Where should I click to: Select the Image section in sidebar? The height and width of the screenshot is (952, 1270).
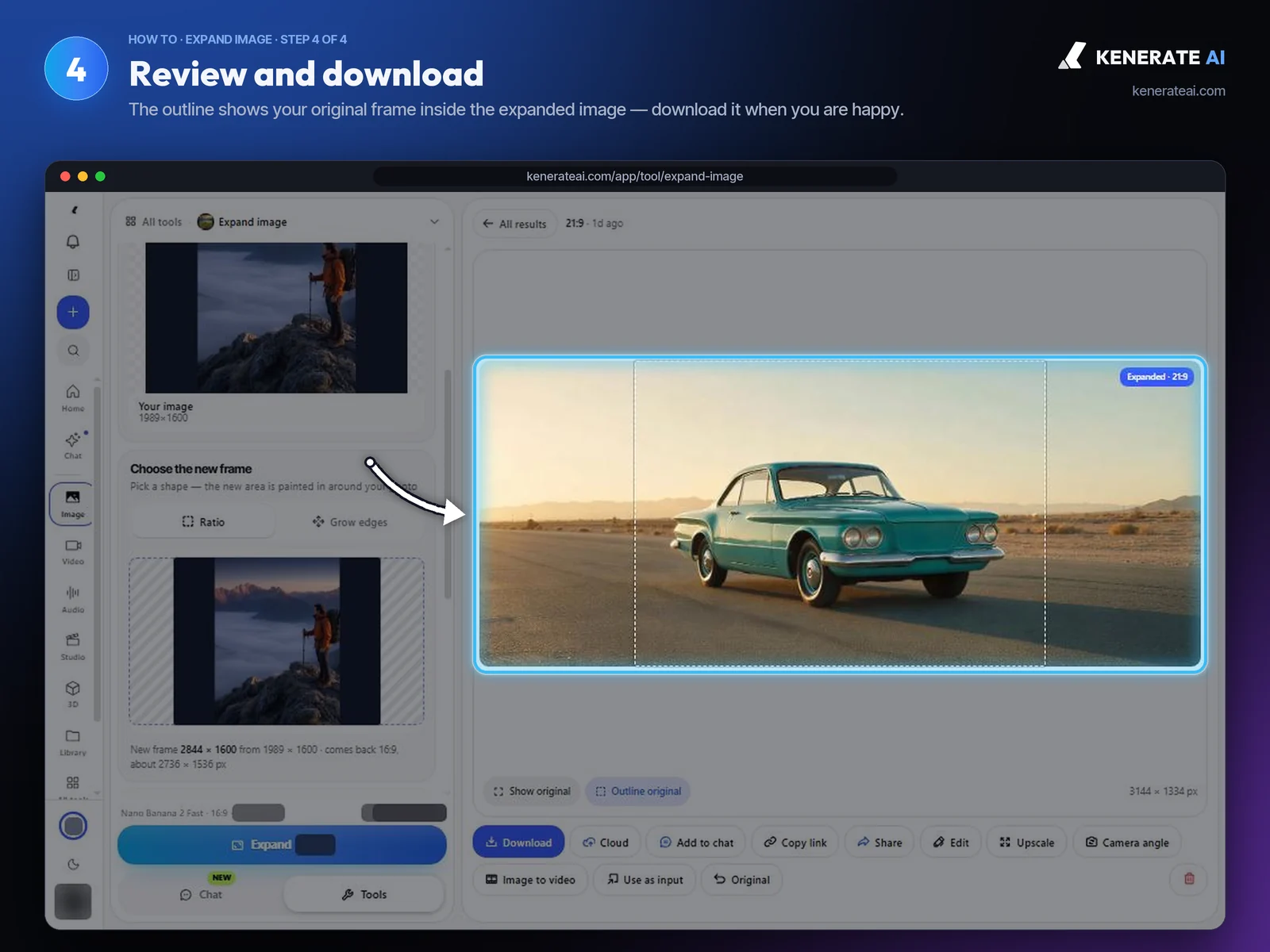72,503
